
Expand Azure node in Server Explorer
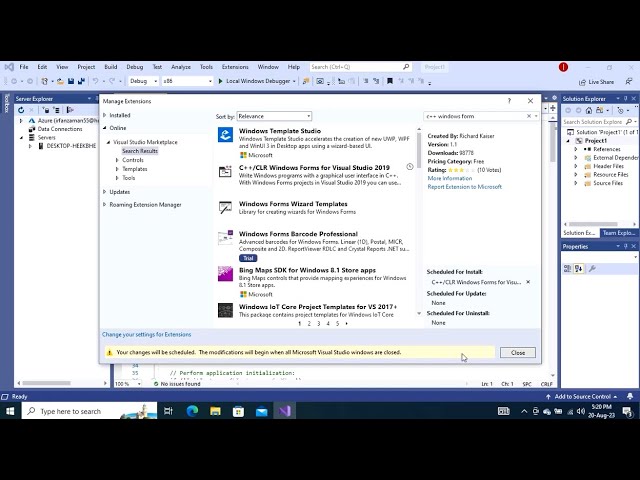coord(21,120)
